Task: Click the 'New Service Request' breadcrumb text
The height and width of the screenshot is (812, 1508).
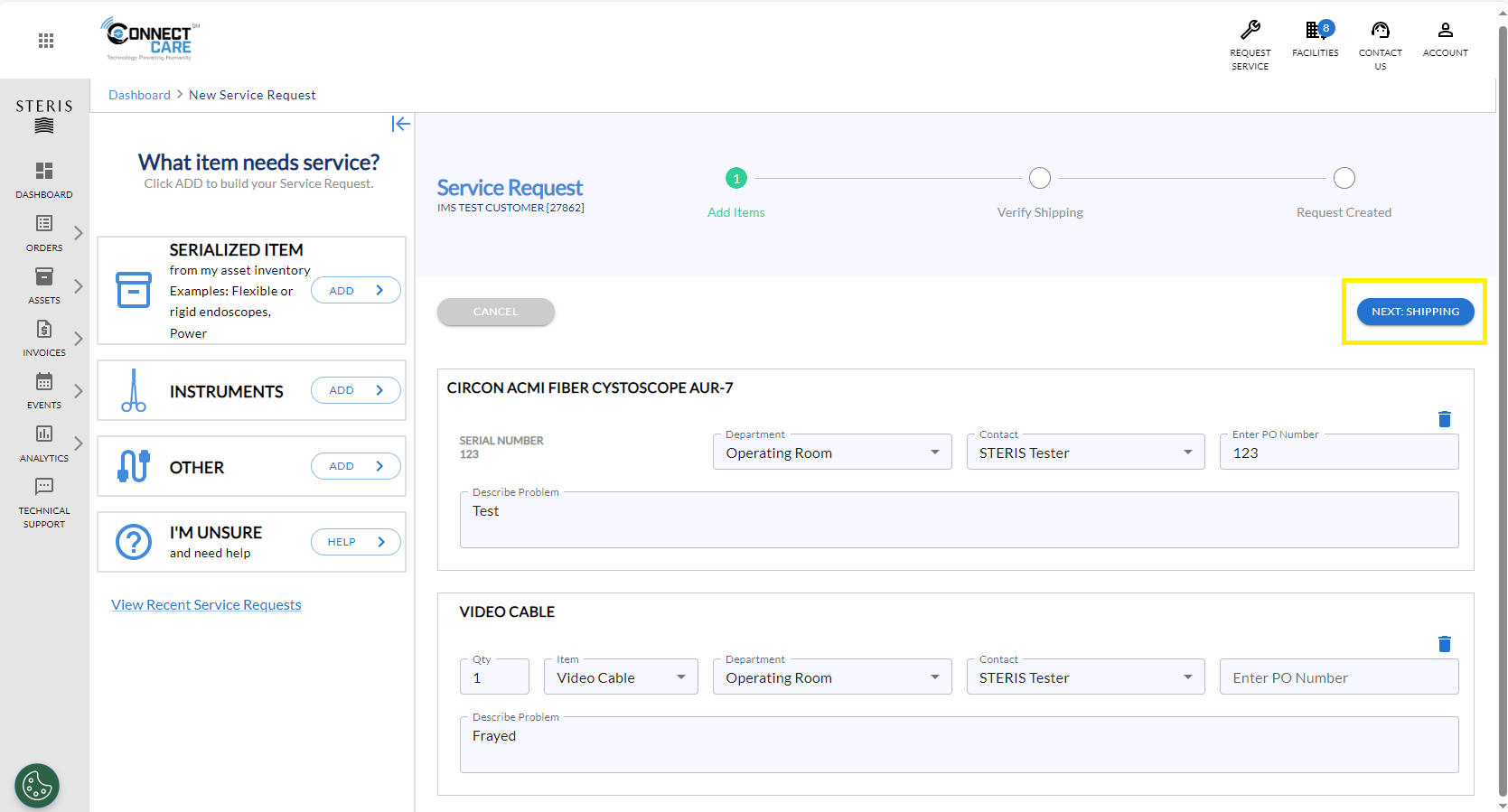Action: [252, 95]
